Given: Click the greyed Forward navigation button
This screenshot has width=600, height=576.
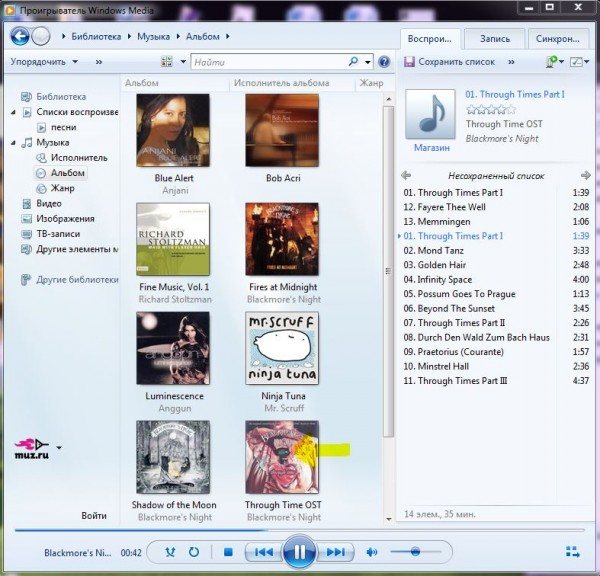Looking at the screenshot, I should point(41,36).
